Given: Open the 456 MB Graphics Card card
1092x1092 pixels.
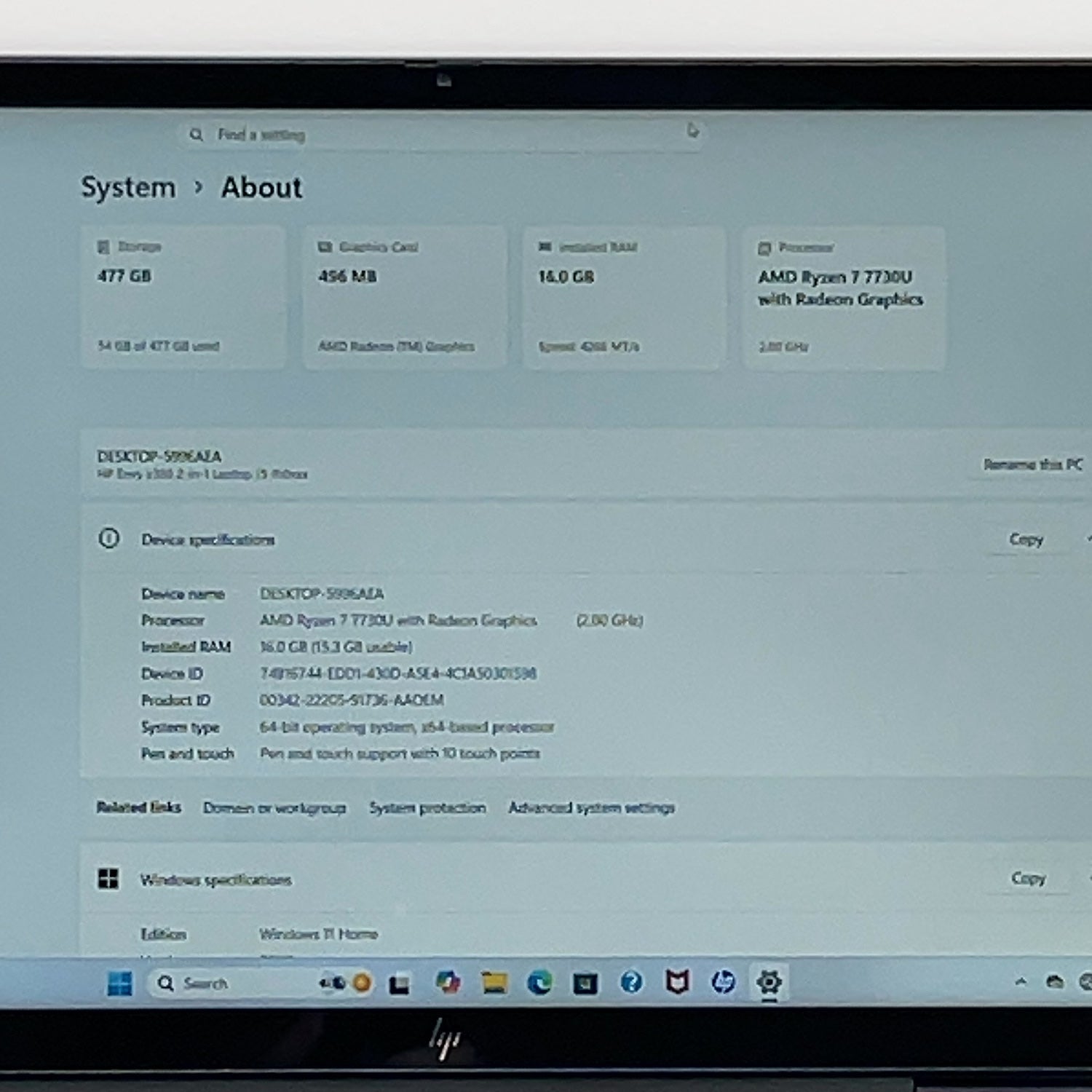Looking at the screenshot, I should 404,298.
